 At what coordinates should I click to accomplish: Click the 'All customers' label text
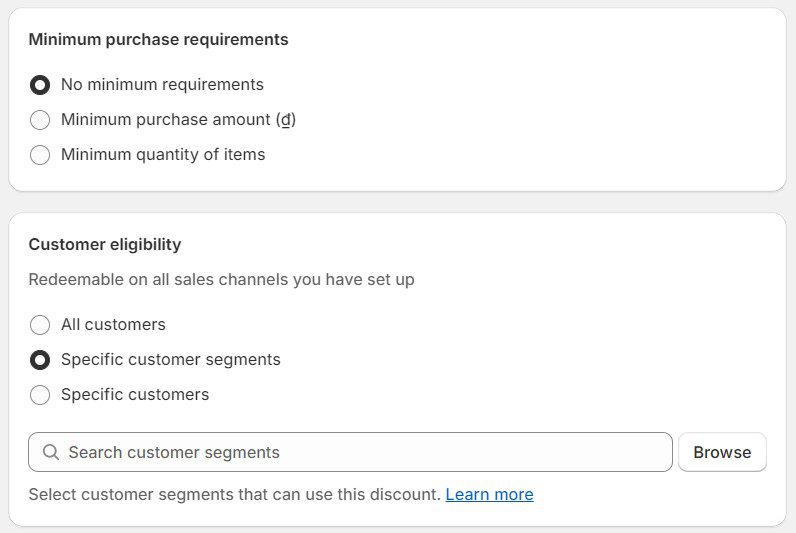click(113, 325)
